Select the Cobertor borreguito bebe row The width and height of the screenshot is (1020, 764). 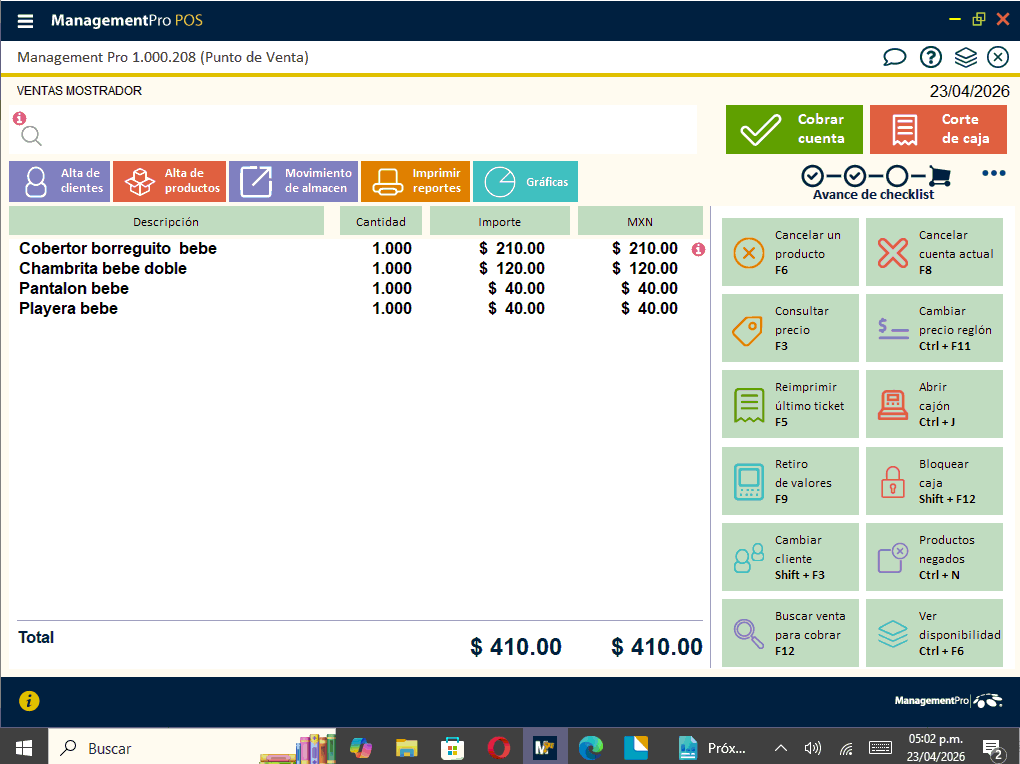click(118, 249)
